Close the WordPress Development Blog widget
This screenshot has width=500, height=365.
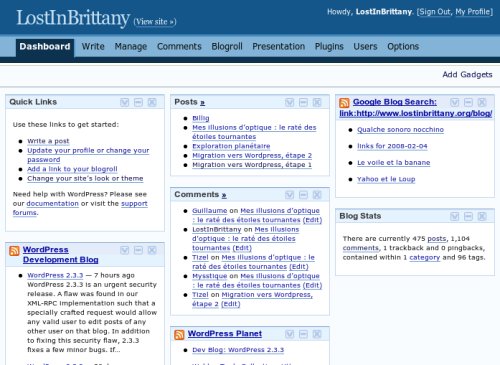152,250
